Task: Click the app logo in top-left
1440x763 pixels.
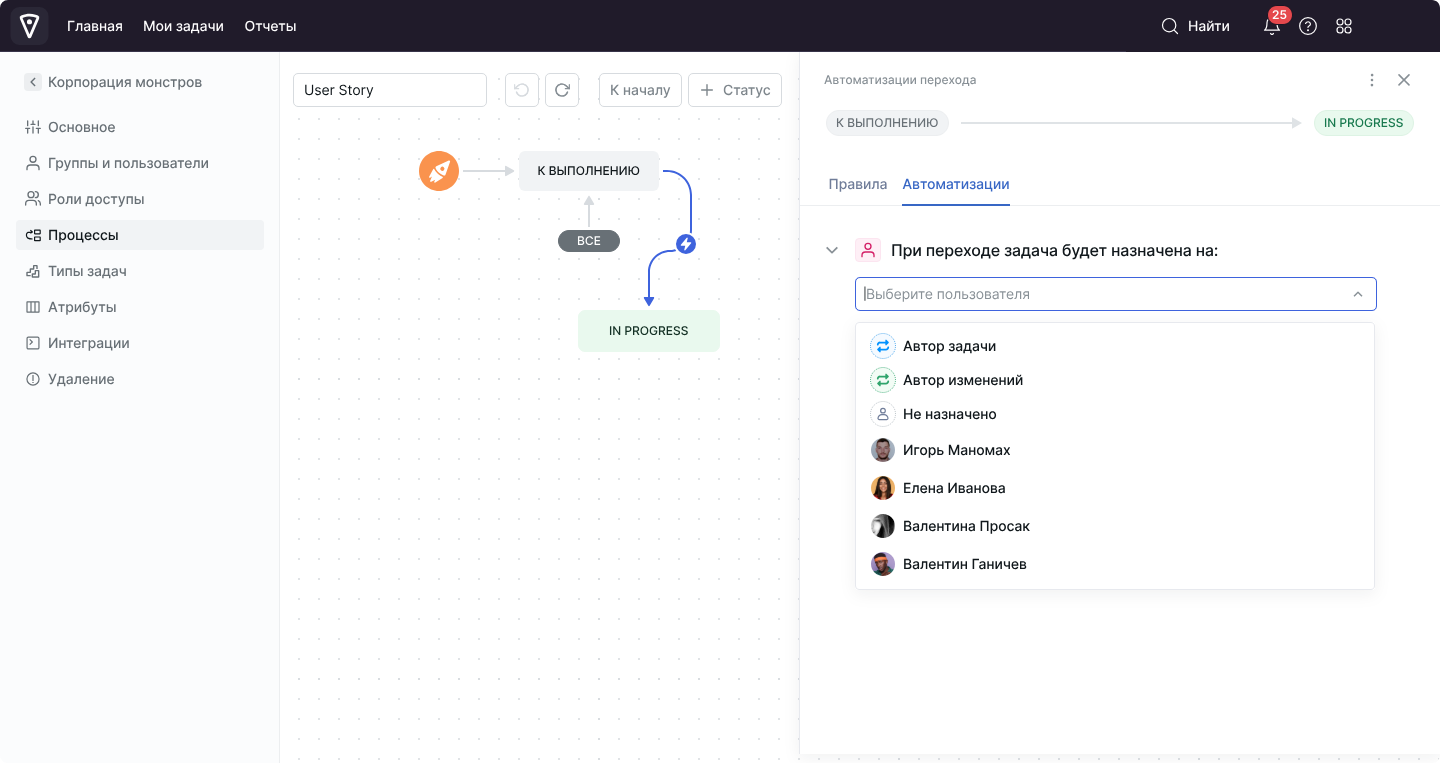Action: pyautogui.click(x=30, y=26)
